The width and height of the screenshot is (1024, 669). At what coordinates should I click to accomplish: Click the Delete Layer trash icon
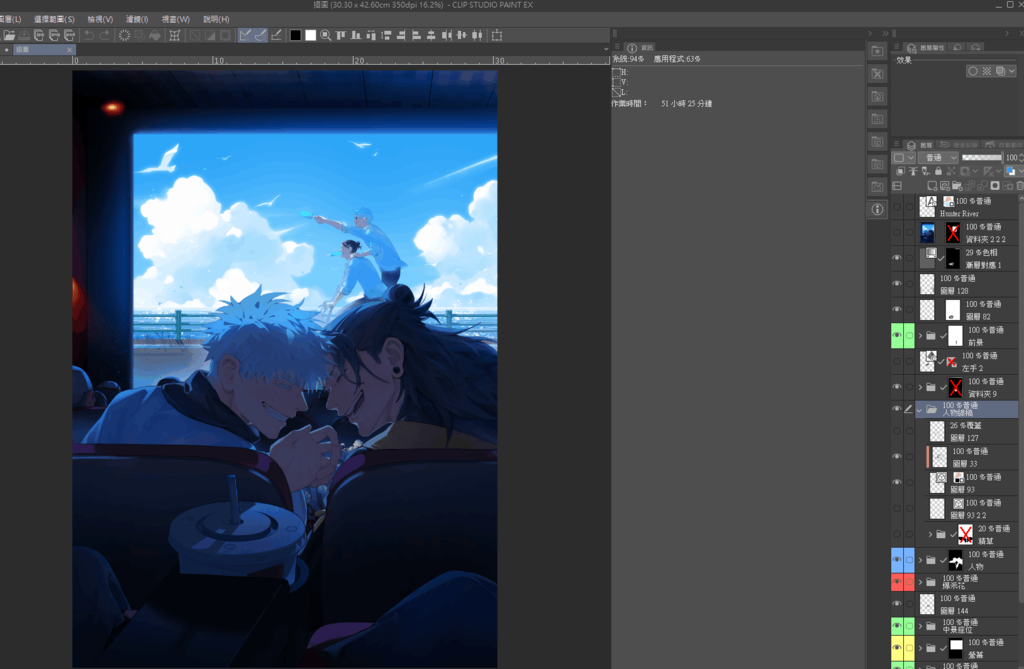click(x=1020, y=186)
